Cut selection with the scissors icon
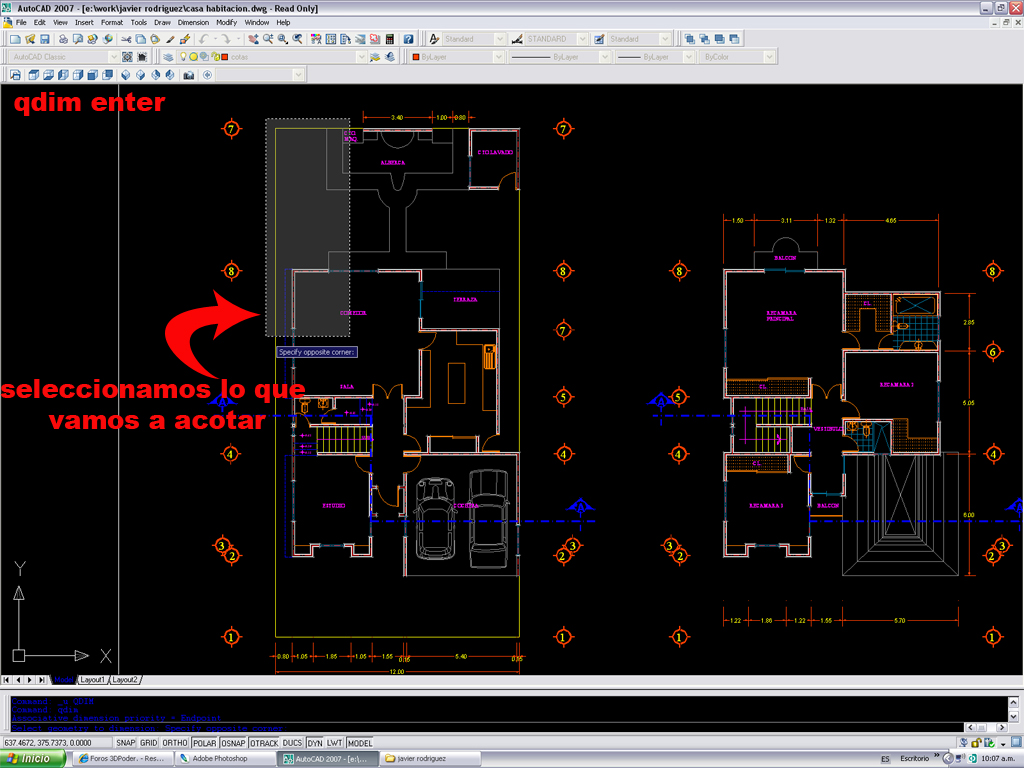The height and width of the screenshot is (768, 1024). pyautogui.click(x=126, y=39)
